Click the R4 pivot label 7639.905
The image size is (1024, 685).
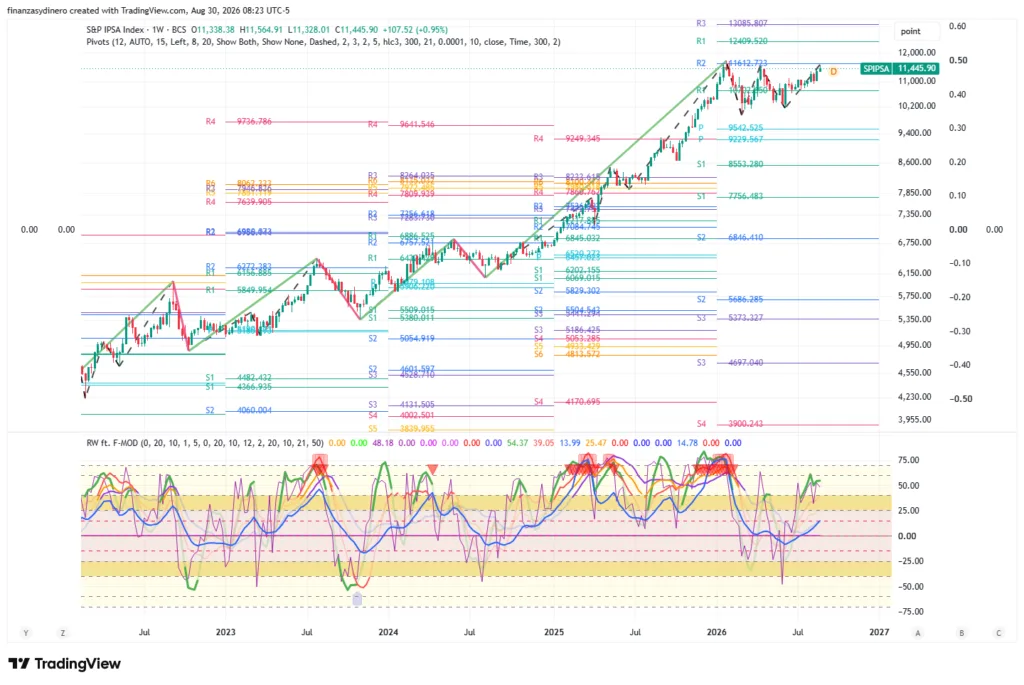(254, 202)
